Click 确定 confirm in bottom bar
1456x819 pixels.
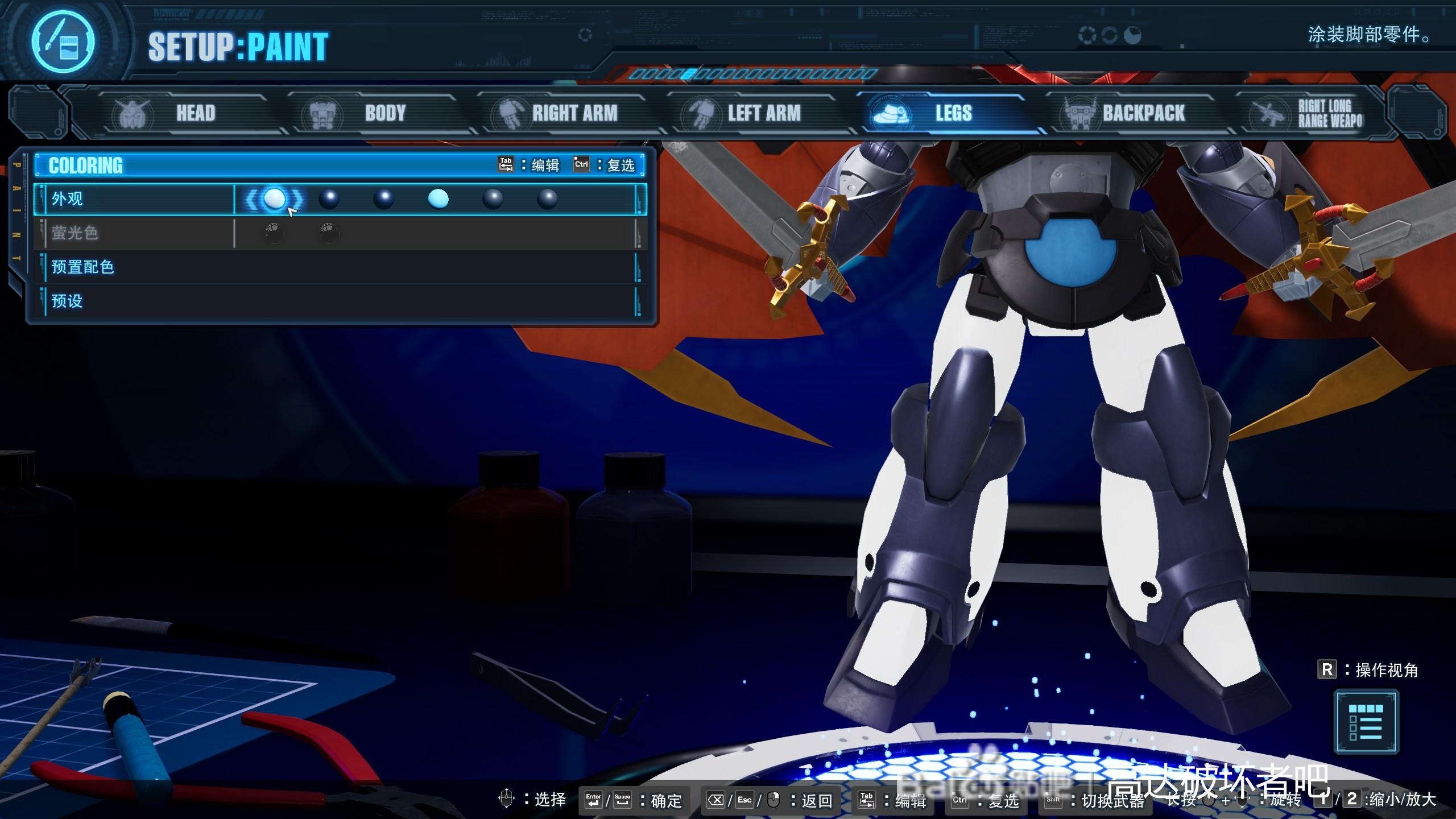point(667,801)
